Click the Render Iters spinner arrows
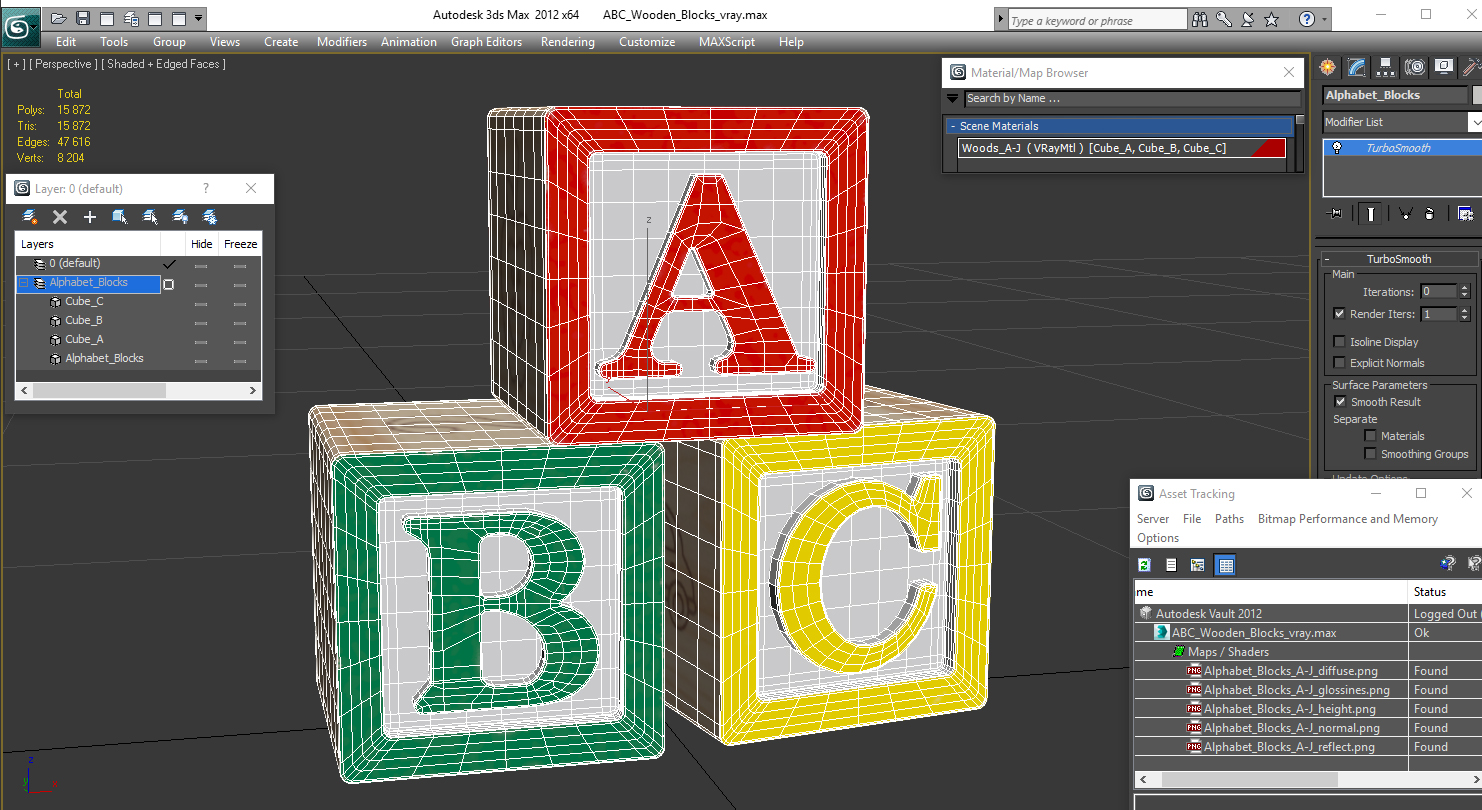The image size is (1482, 810). [x=1465, y=314]
